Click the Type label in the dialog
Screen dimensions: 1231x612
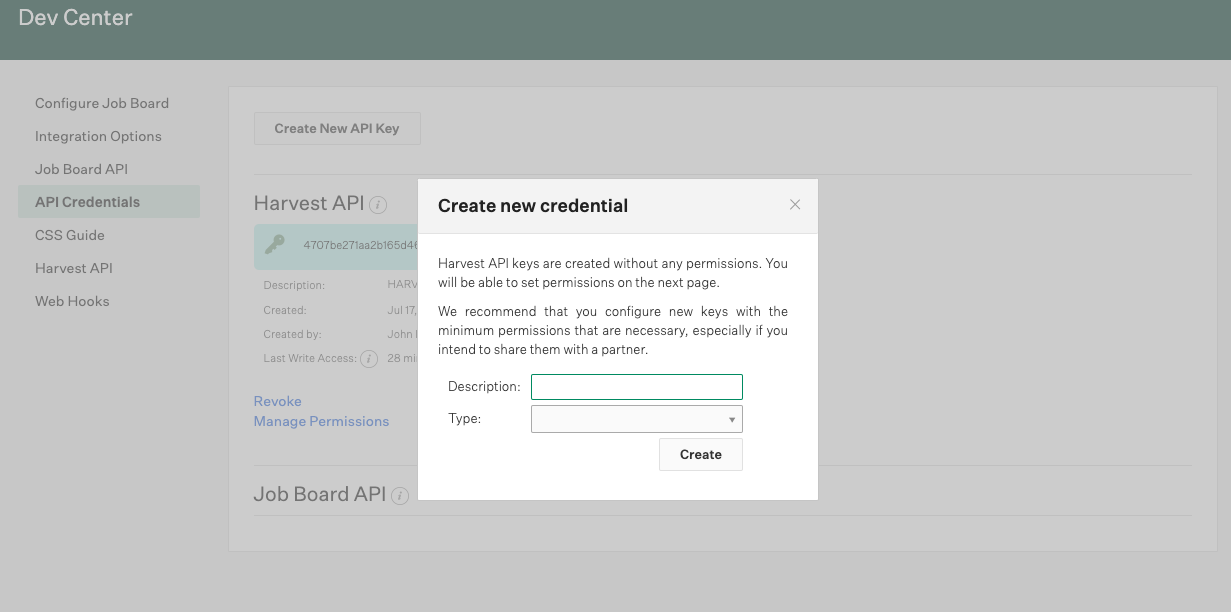coord(464,419)
